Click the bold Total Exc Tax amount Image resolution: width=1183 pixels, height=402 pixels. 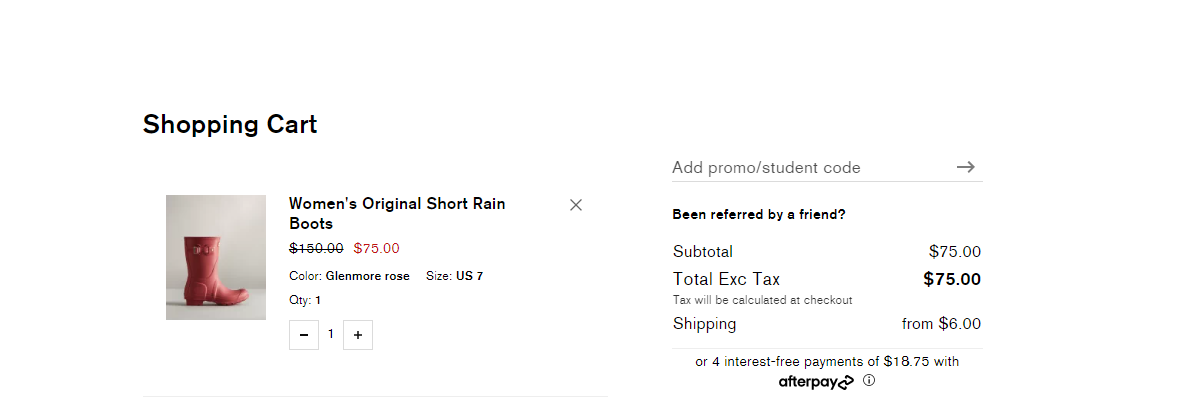[952, 280]
